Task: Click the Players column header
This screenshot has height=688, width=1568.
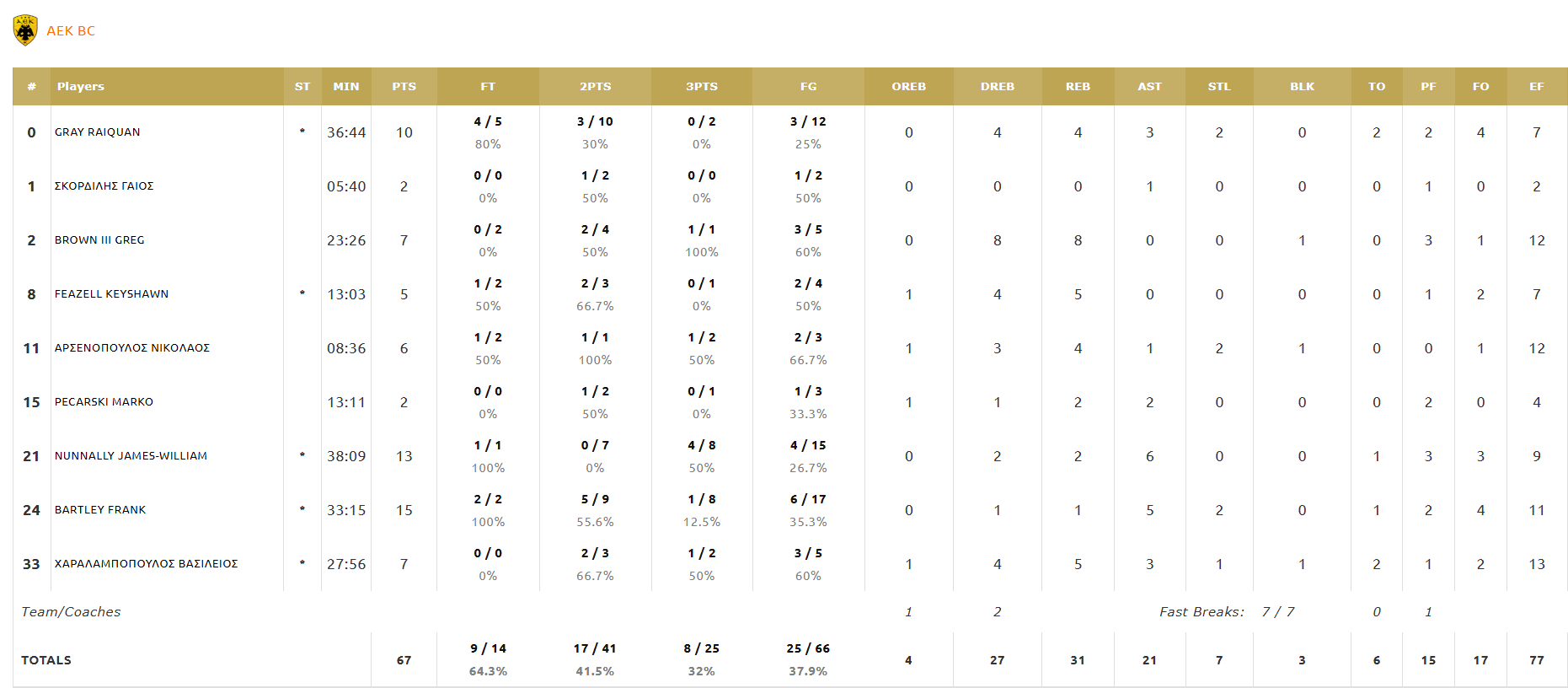Action: pos(81,87)
